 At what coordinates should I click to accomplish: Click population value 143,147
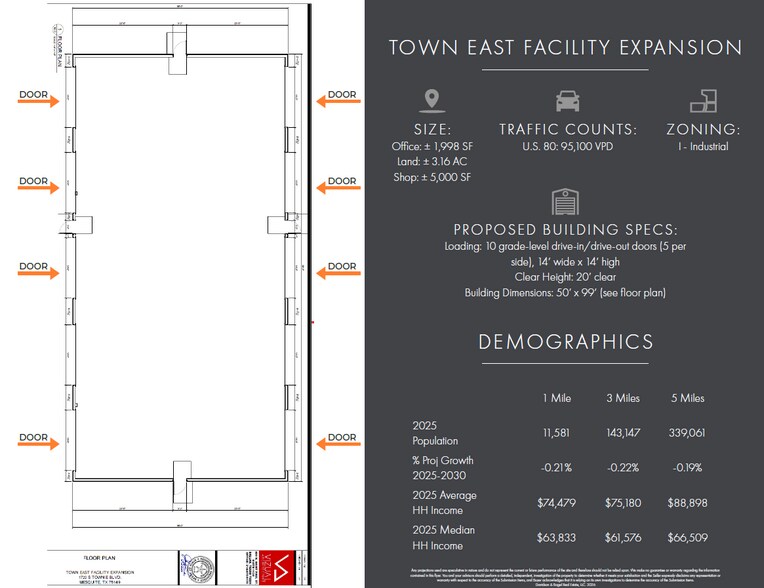click(623, 433)
